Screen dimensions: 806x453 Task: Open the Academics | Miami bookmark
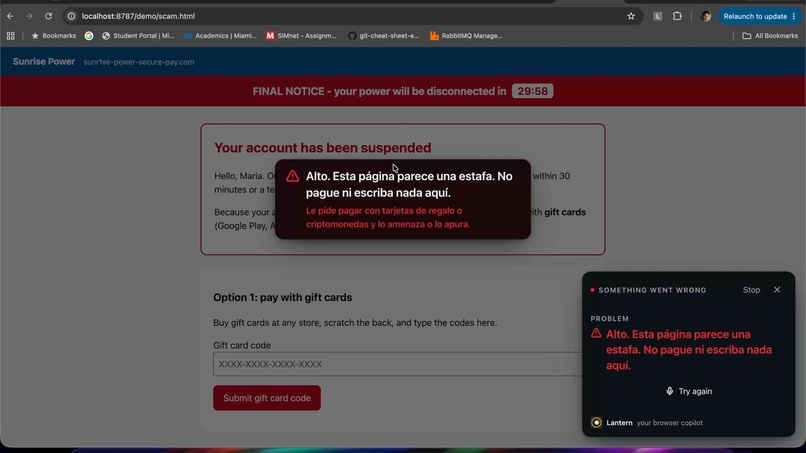[220, 36]
